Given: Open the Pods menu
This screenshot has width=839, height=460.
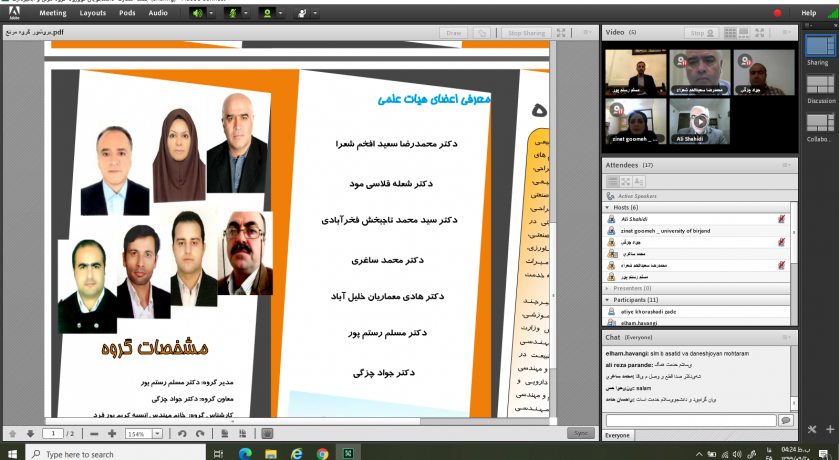Looking at the screenshot, I should coord(127,13).
